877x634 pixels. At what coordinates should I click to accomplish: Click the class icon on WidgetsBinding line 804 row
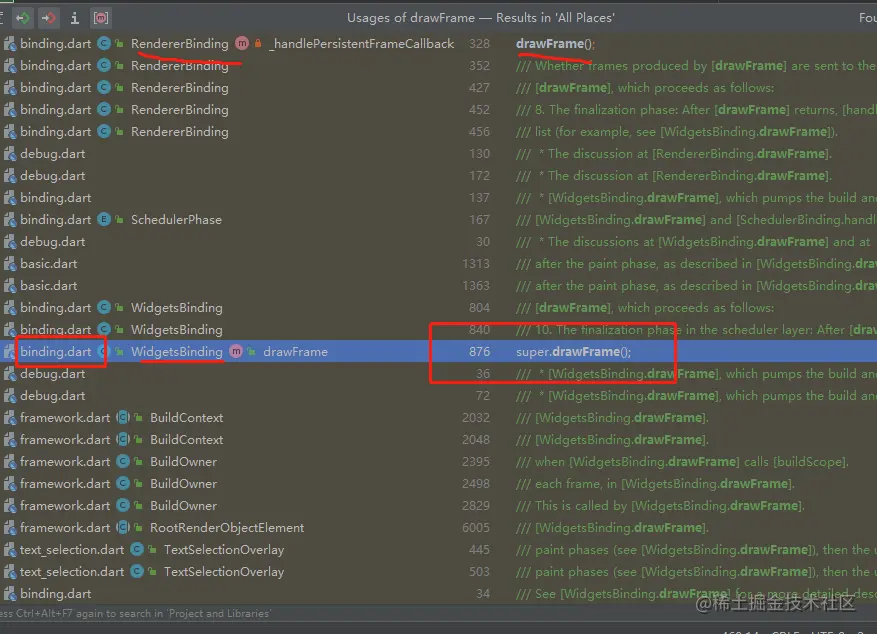tap(104, 307)
